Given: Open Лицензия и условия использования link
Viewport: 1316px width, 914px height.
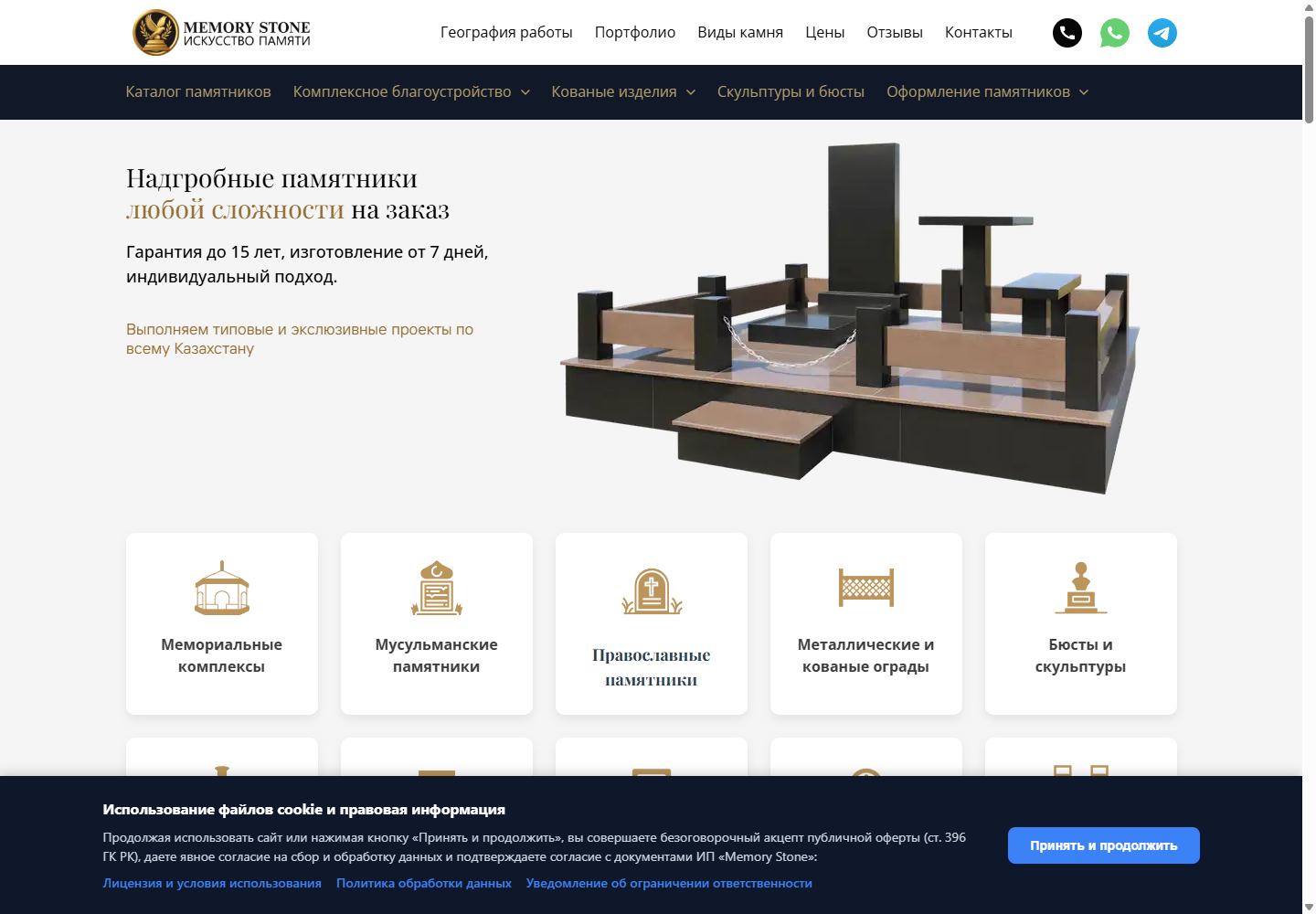Looking at the screenshot, I should 212,884.
